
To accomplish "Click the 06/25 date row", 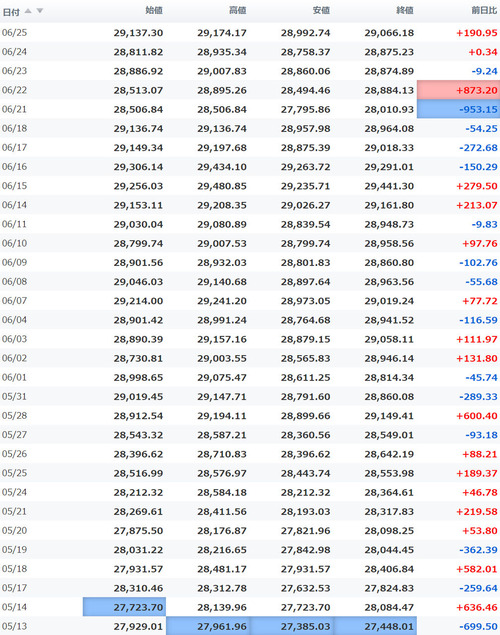I will point(250,32).
